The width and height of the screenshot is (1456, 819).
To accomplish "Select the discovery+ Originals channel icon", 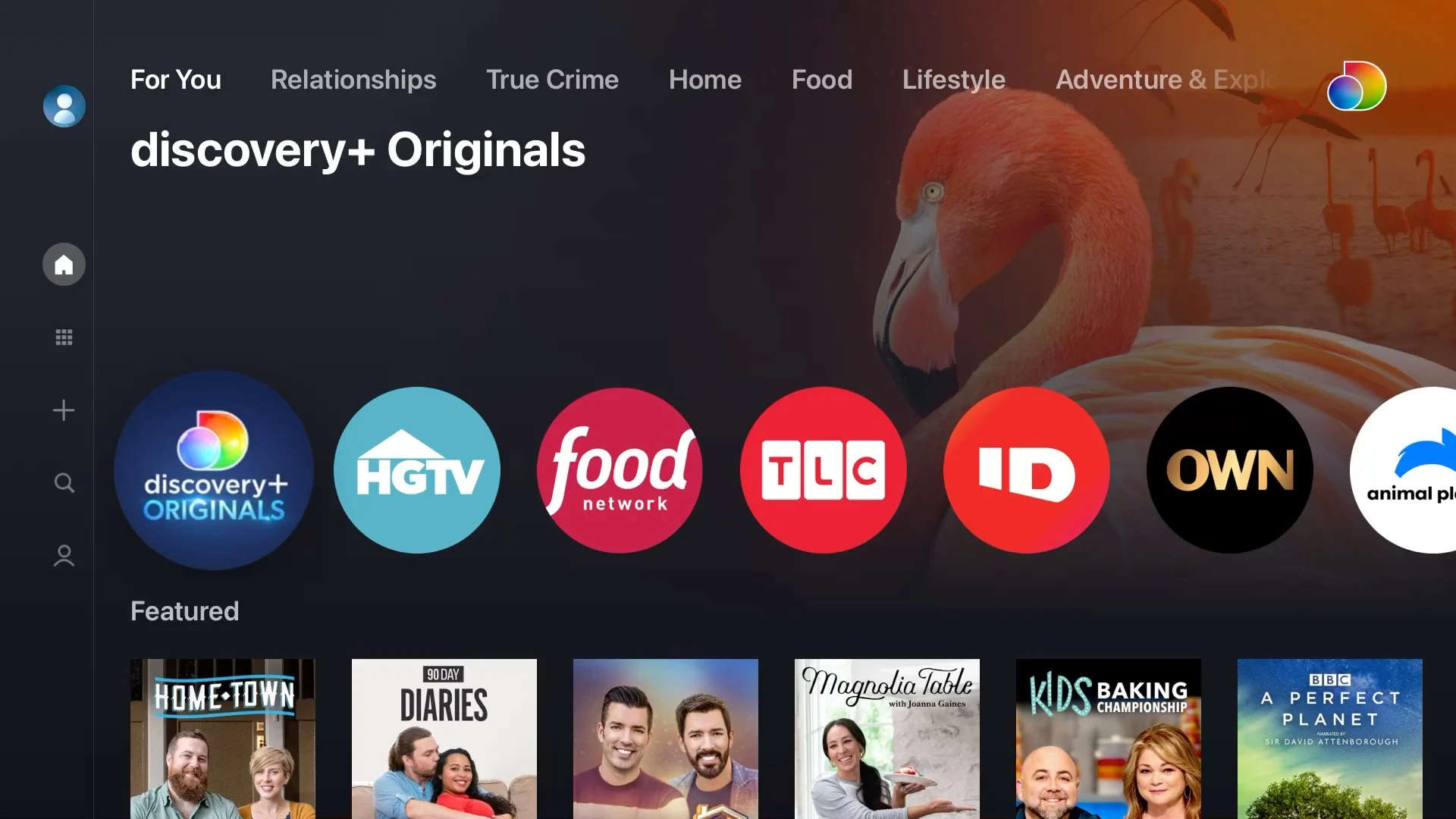I will pos(213,470).
